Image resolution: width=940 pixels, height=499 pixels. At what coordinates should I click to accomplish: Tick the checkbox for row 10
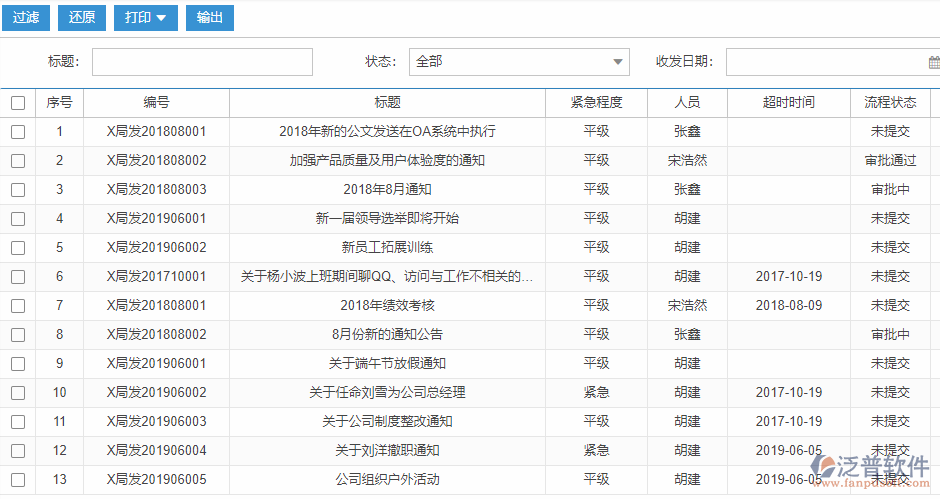point(18,393)
